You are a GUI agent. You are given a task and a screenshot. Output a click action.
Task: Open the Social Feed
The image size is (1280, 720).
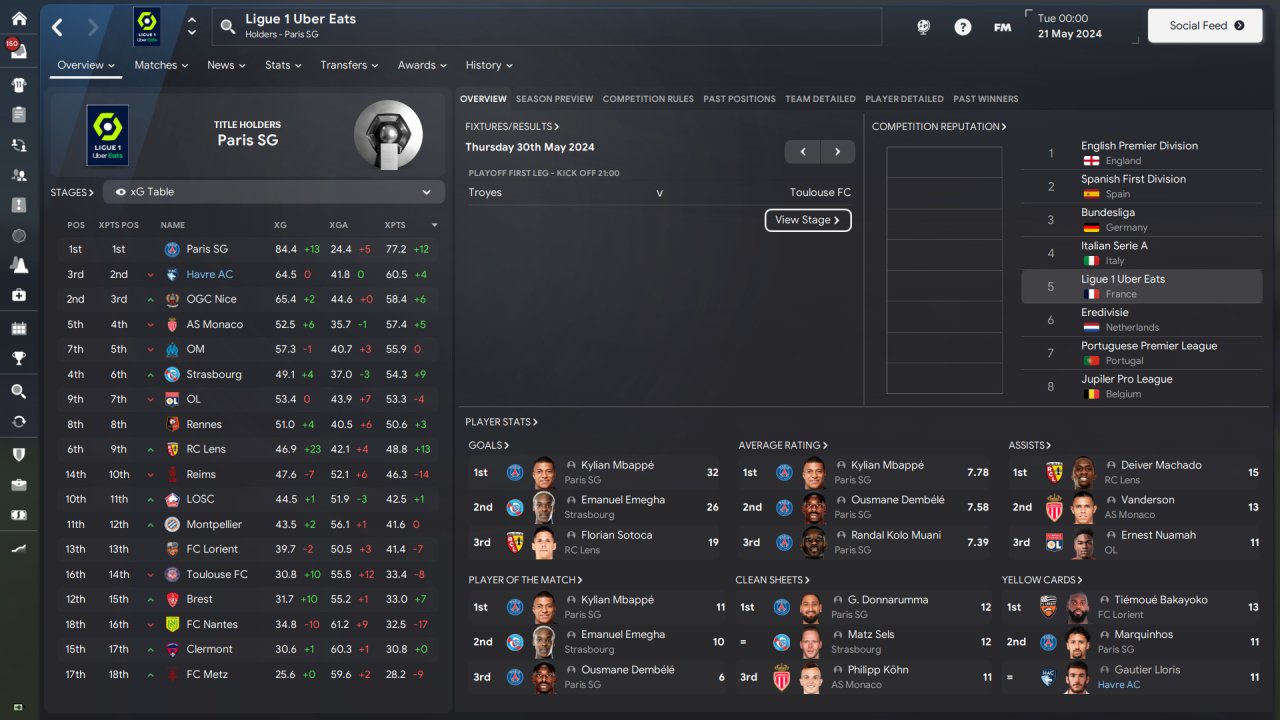tap(1207, 26)
